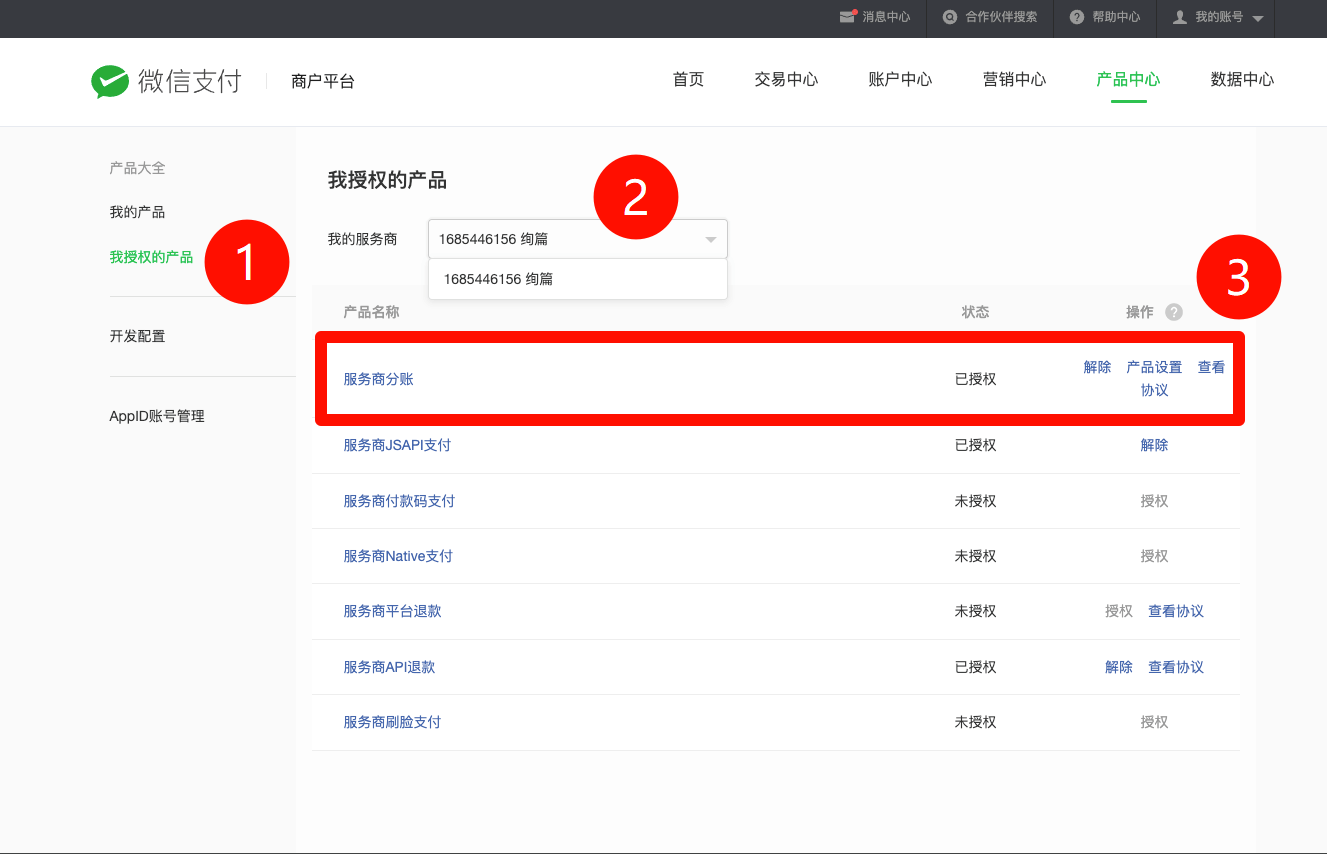Click the help center question mark icon
The height and width of the screenshot is (854, 1327).
click(x=1077, y=17)
